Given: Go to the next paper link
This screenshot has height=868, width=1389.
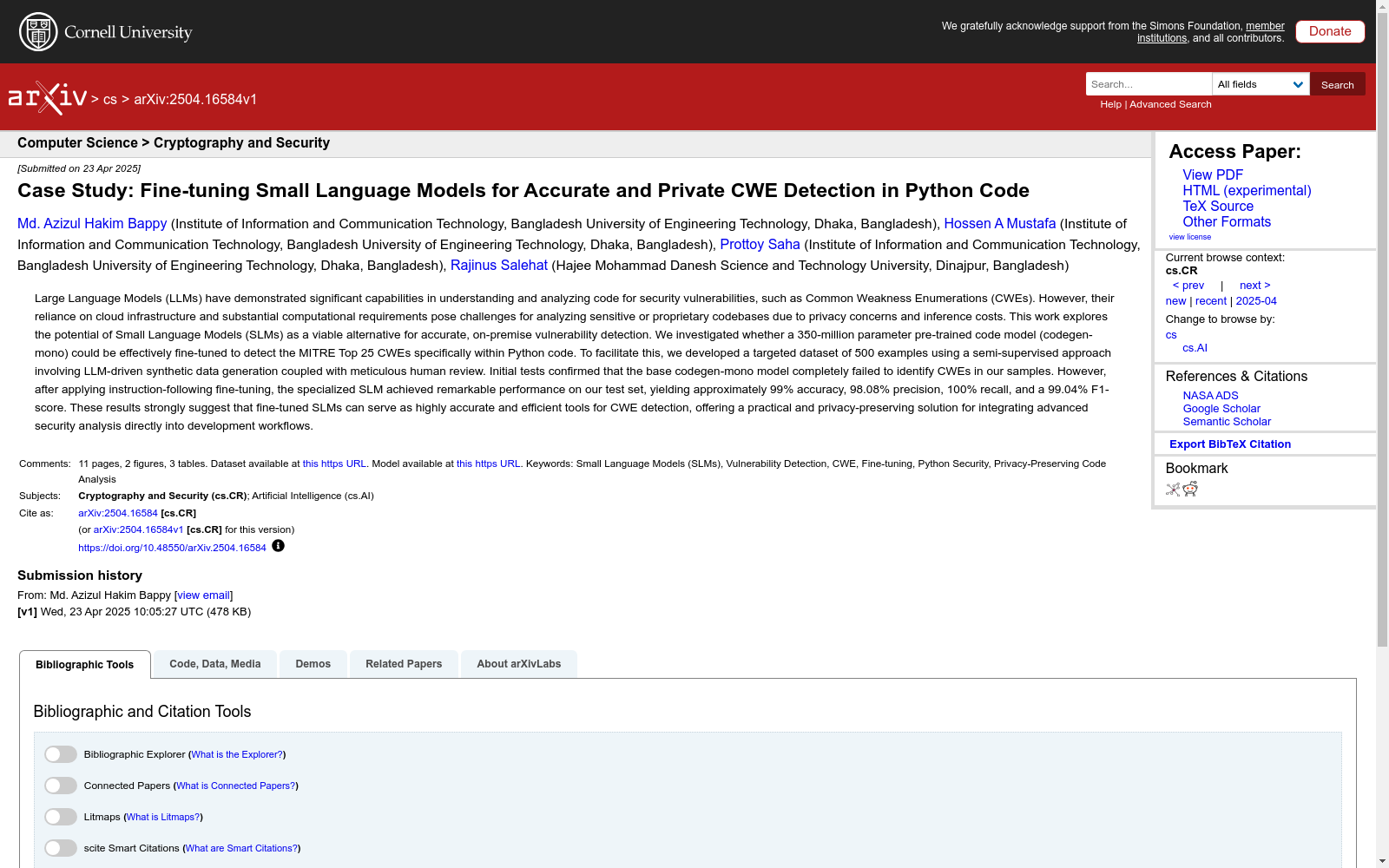Looking at the screenshot, I should (1255, 286).
